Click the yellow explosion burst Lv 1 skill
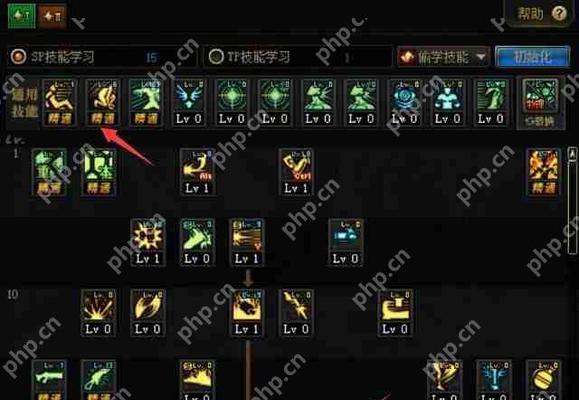Viewport: 579px width, 400px height. pyautogui.click(x=148, y=242)
